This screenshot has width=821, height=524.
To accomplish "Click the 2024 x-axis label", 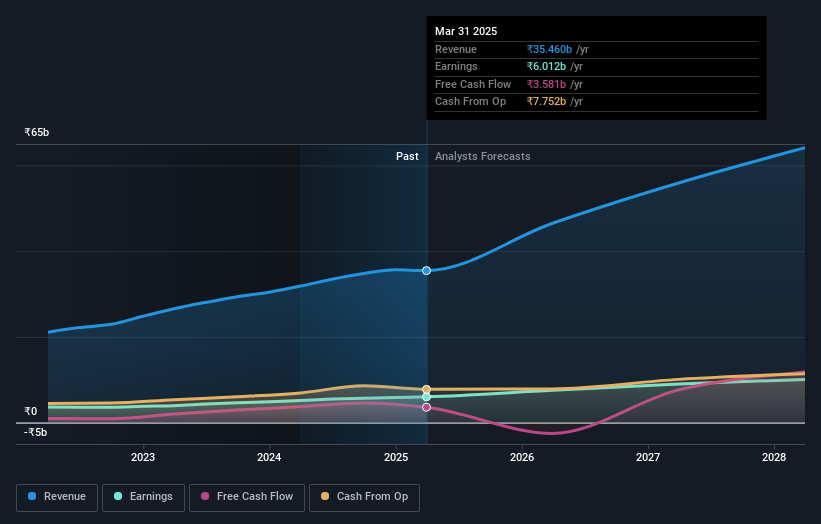I will 269,458.
